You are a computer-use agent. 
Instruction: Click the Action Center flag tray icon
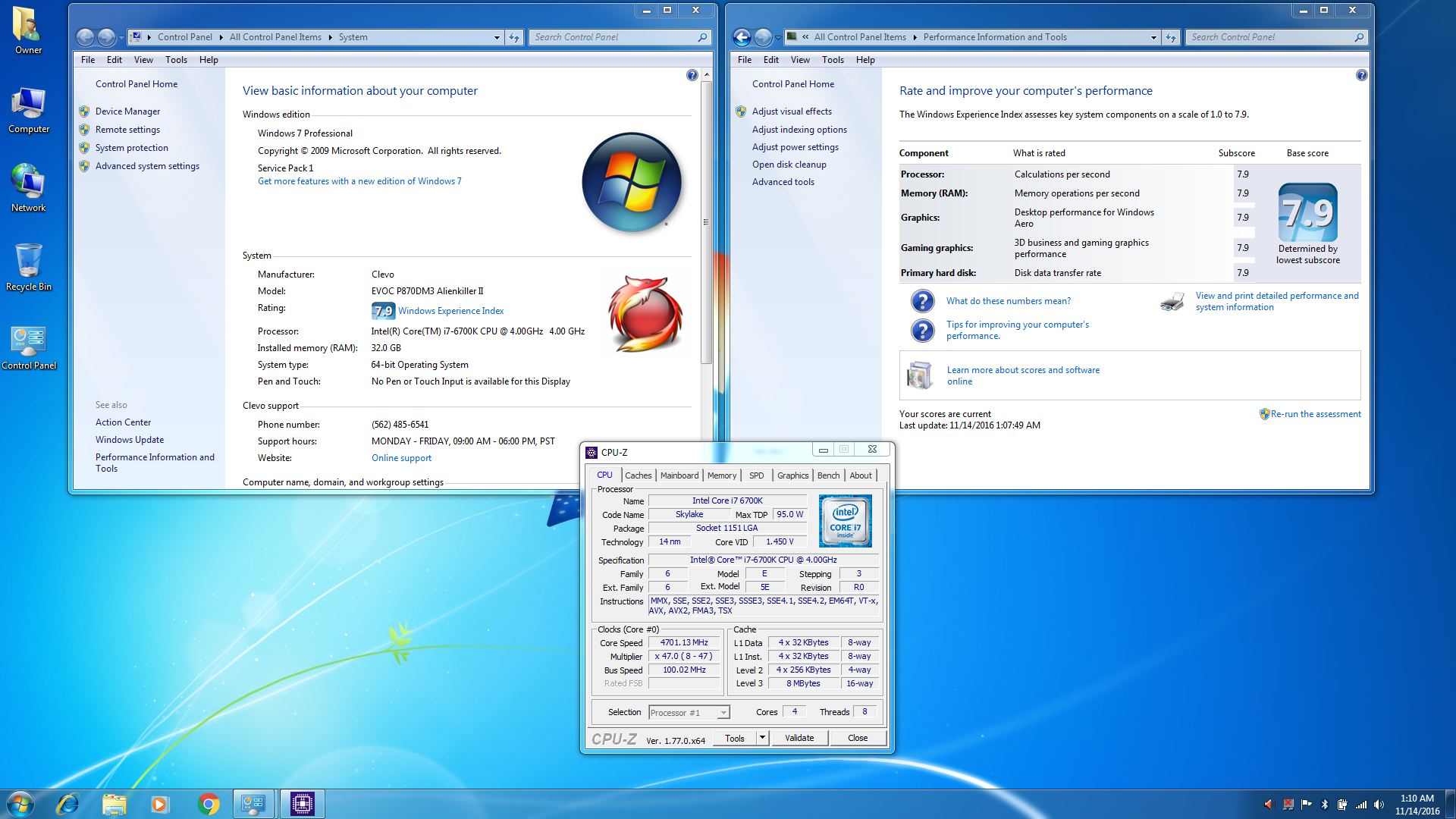(x=1307, y=805)
